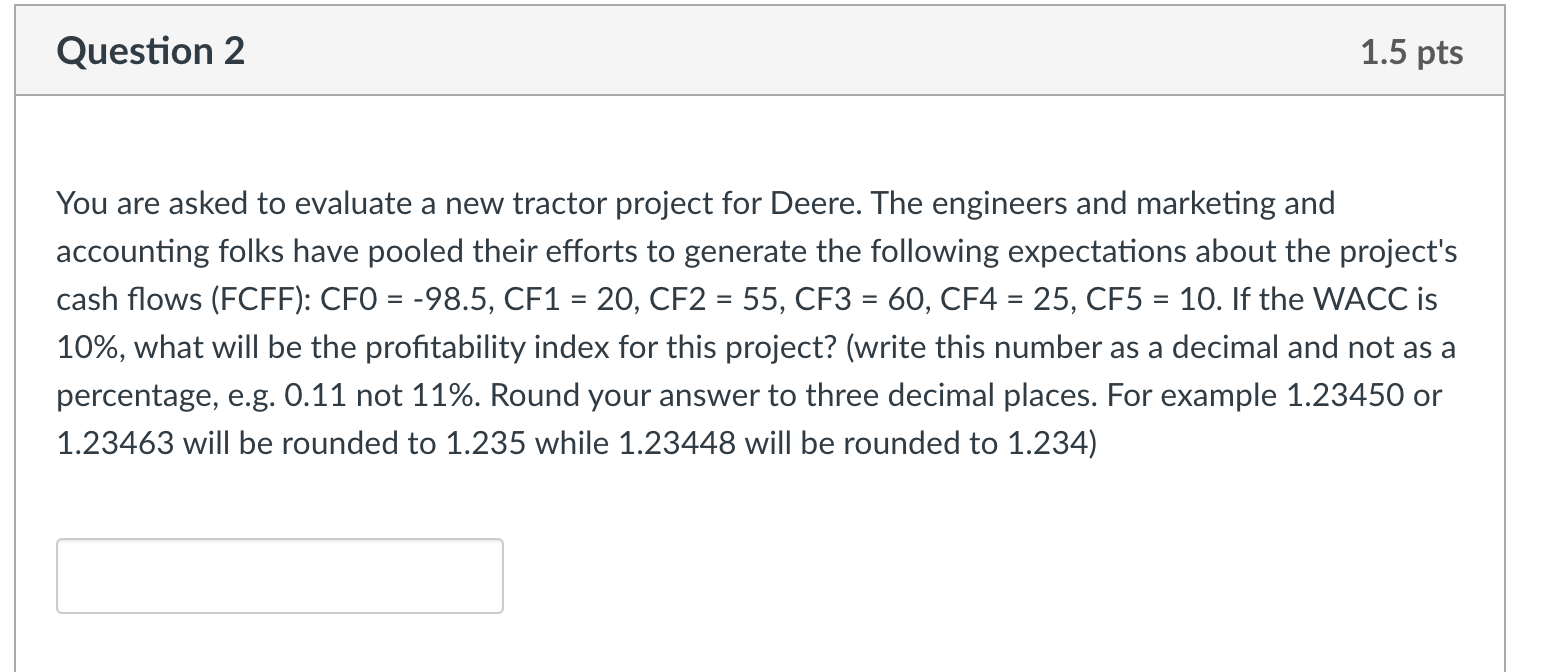
Task: Click the example value 1.23448
Action: pos(680,444)
